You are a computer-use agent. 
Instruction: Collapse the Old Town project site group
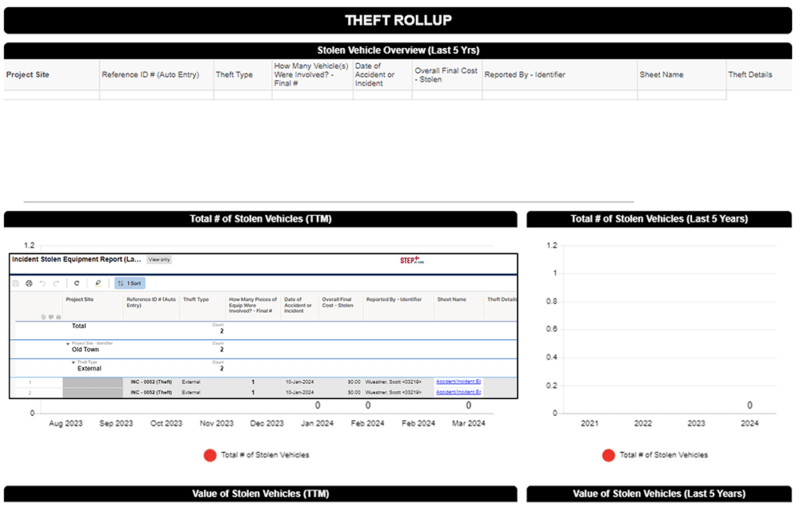(x=69, y=344)
